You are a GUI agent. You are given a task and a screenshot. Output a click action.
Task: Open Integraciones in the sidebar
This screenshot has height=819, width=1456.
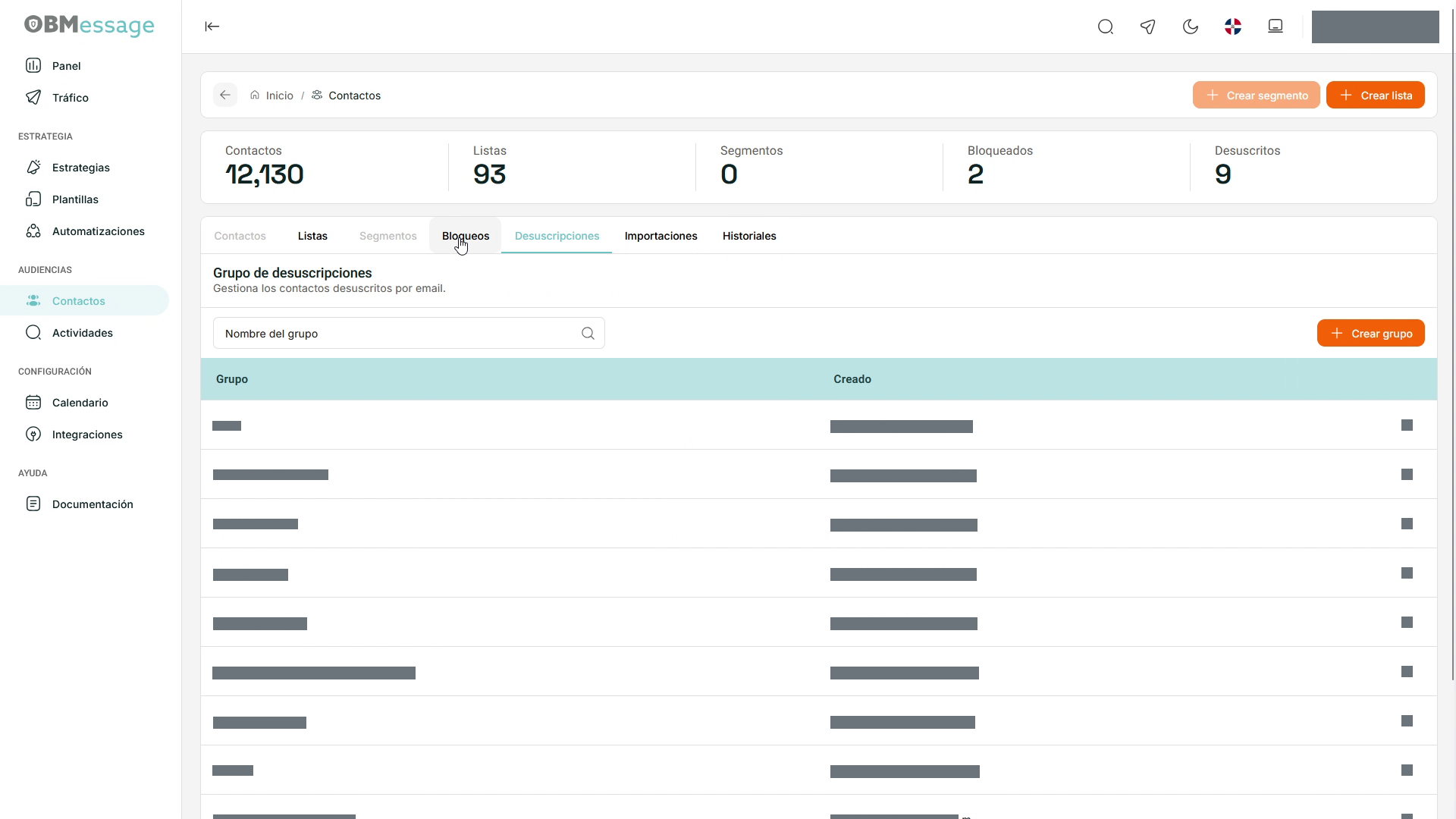[87, 435]
